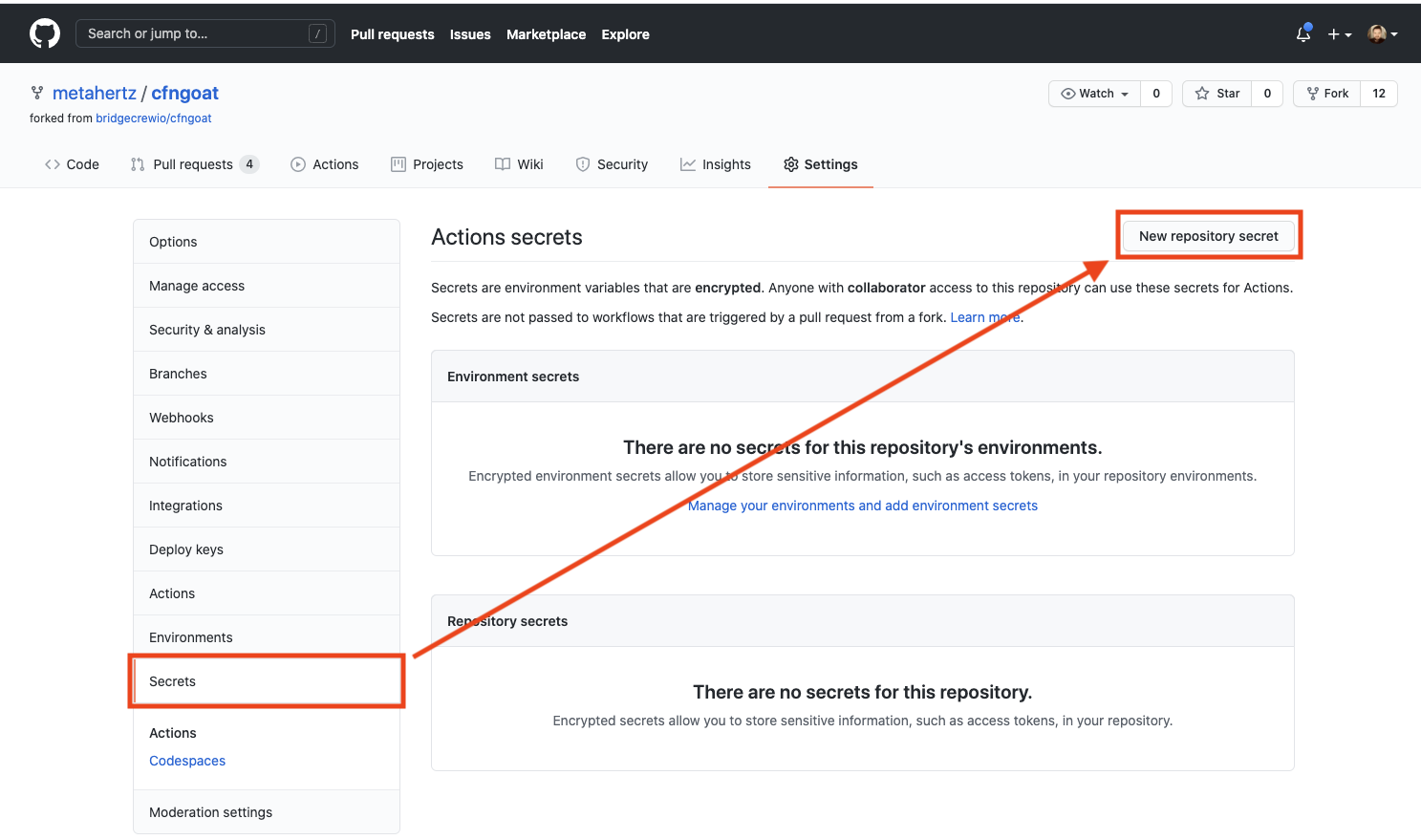Click the Actions secrets heading
1421x840 pixels.
click(506, 237)
